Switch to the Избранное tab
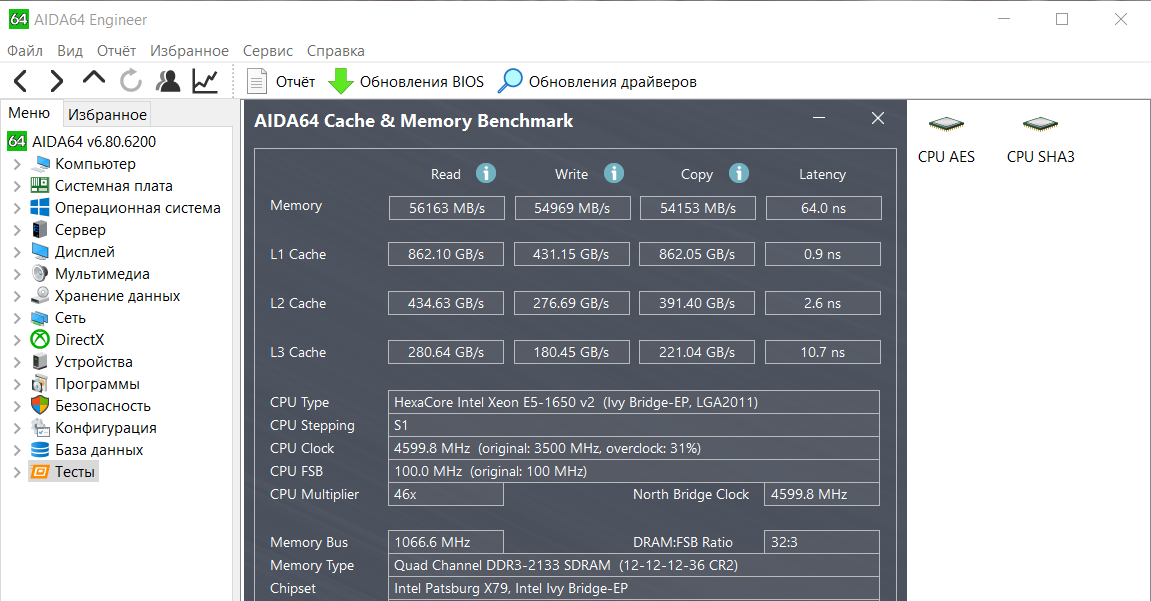1151x601 pixels. click(x=107, y=114)
